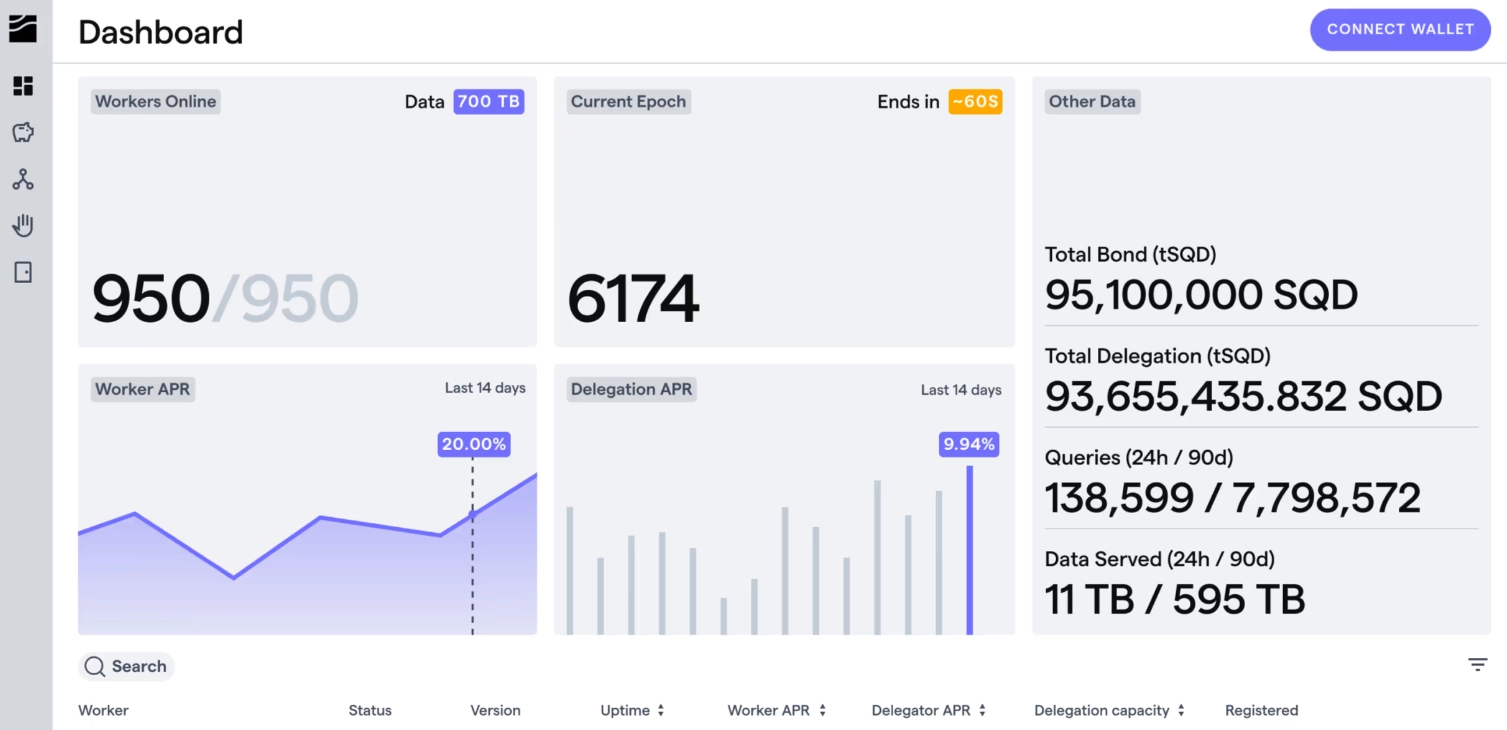
Task: Click the 700 TB data badge
Action: click(488, 102)
